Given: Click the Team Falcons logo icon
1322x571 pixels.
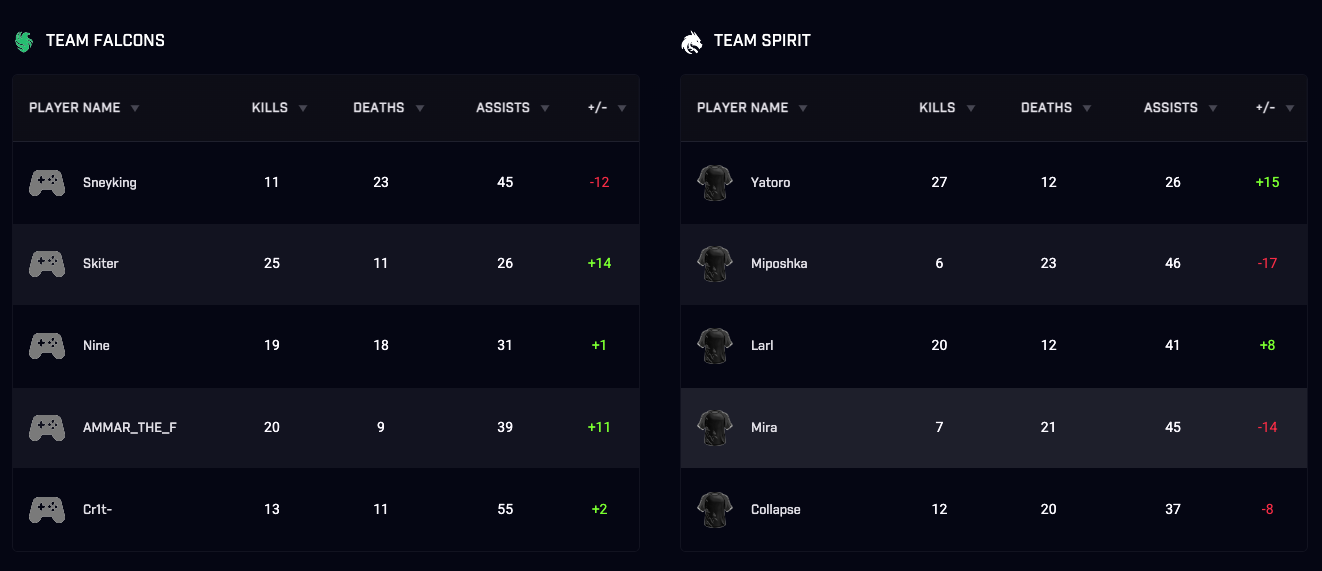Looking at the screenshot, I should click(24, 41).
